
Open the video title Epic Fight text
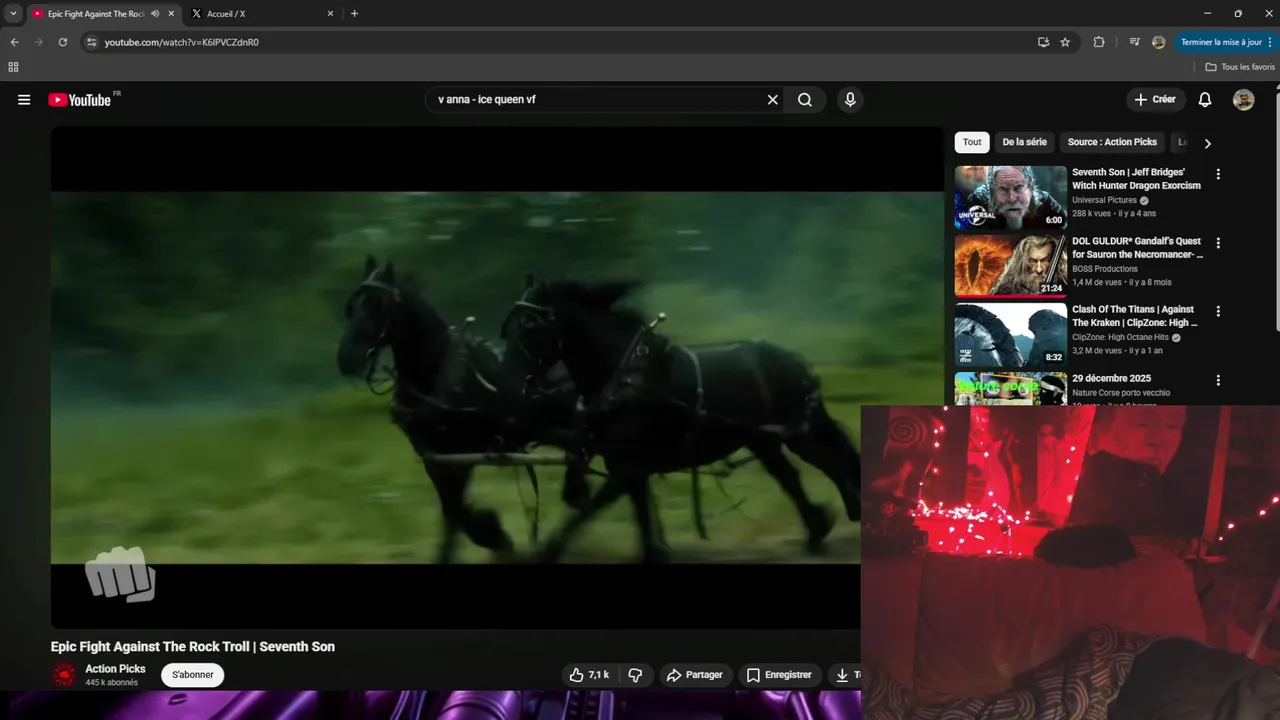tap(193, 647)
